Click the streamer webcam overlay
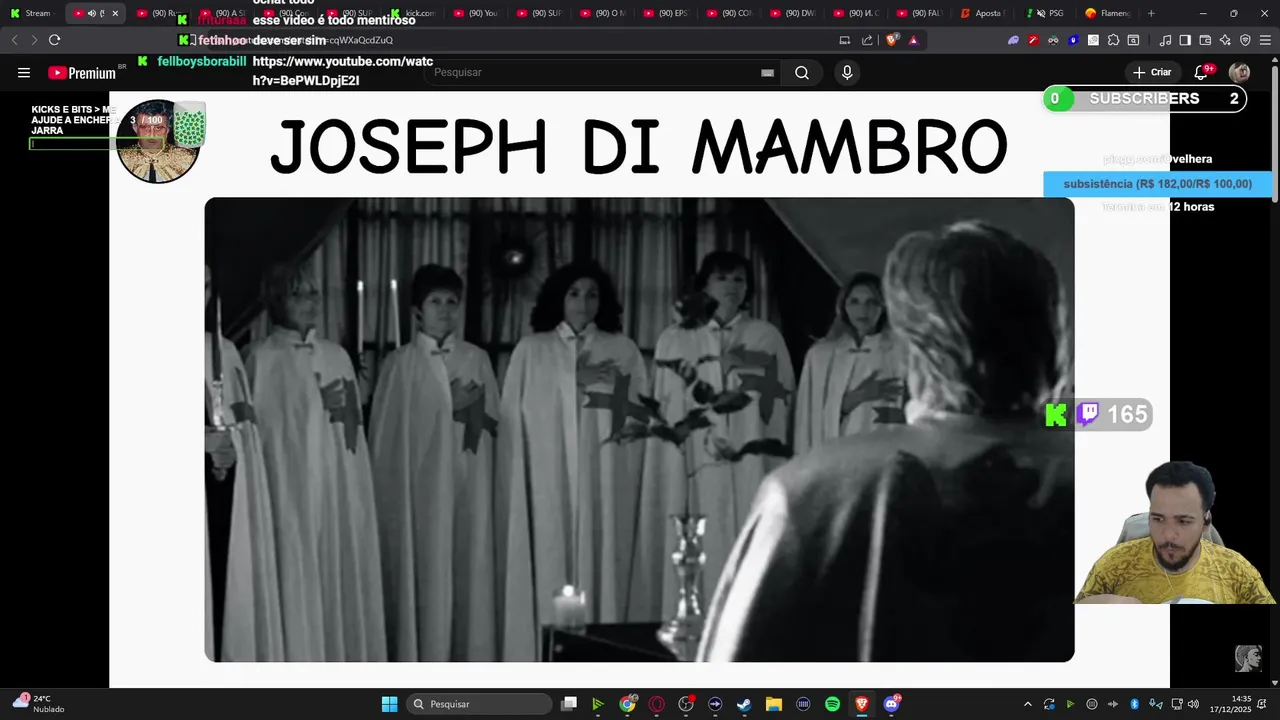Image resolution: width=1280 pixels, height=720 pixels. pos(1175,533)
